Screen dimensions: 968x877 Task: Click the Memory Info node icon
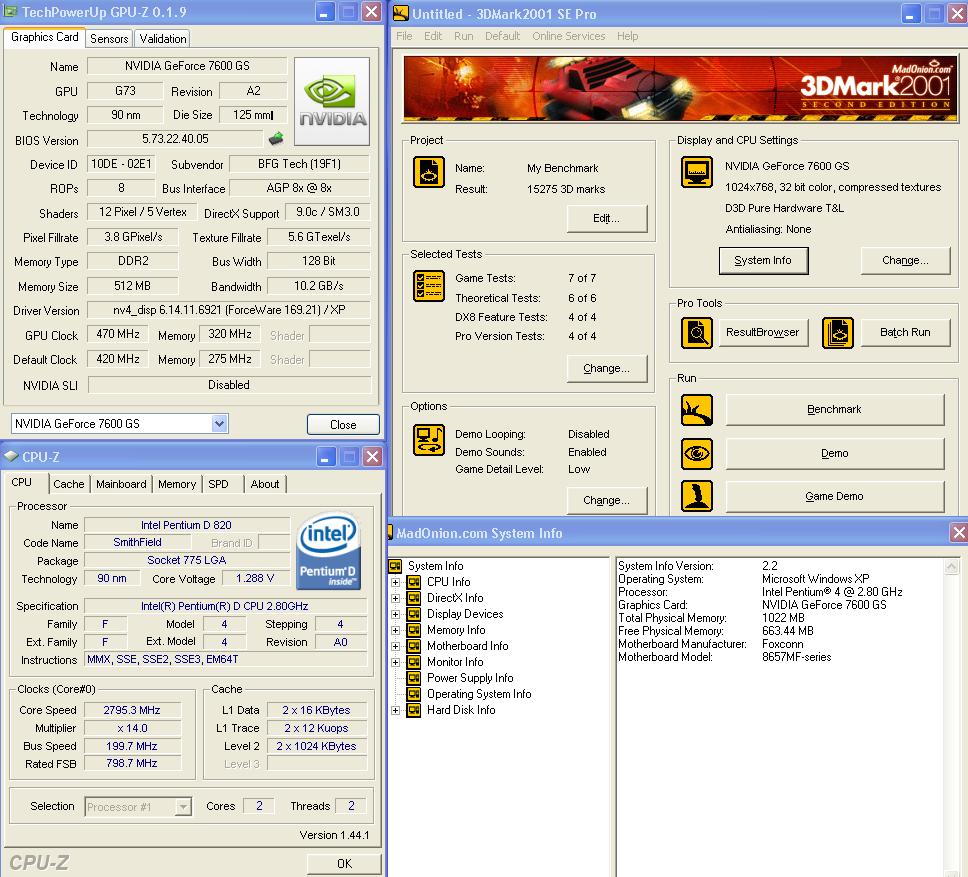[414, 630]
